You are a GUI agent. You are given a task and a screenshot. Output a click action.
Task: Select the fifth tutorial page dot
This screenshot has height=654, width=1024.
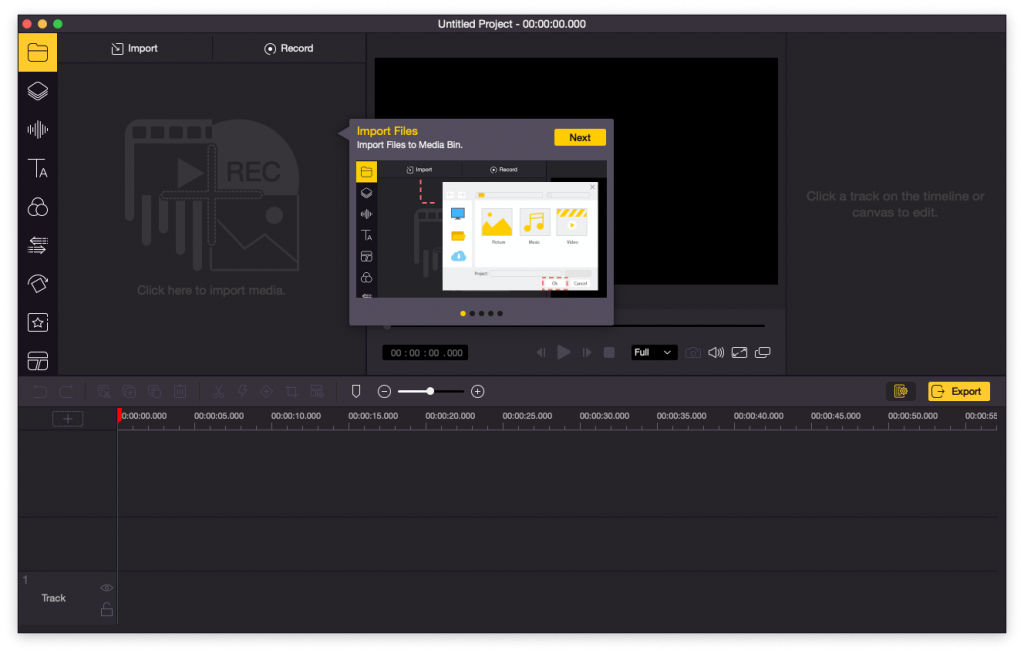(500, 314)
